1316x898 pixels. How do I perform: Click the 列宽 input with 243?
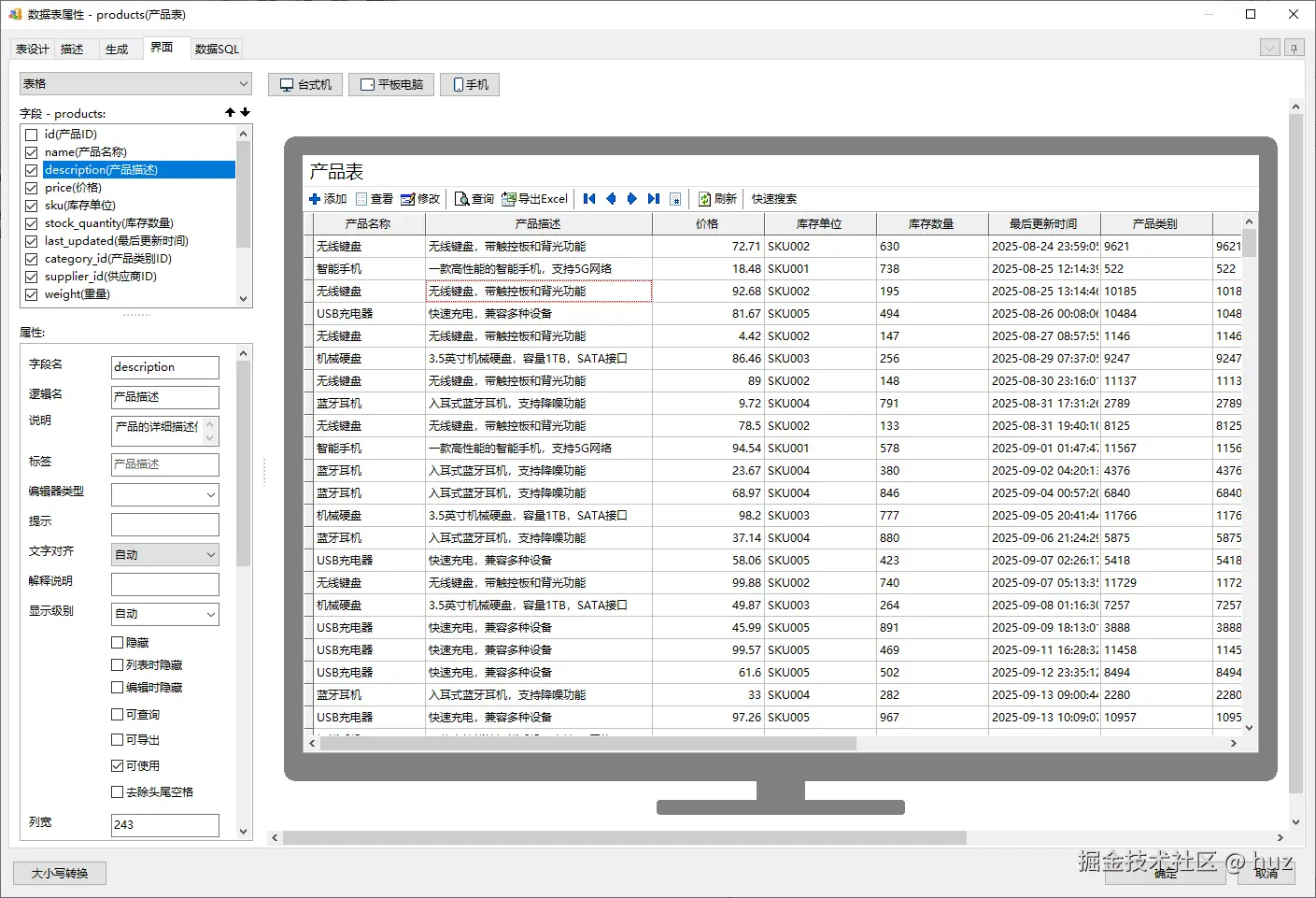point(165,825)
